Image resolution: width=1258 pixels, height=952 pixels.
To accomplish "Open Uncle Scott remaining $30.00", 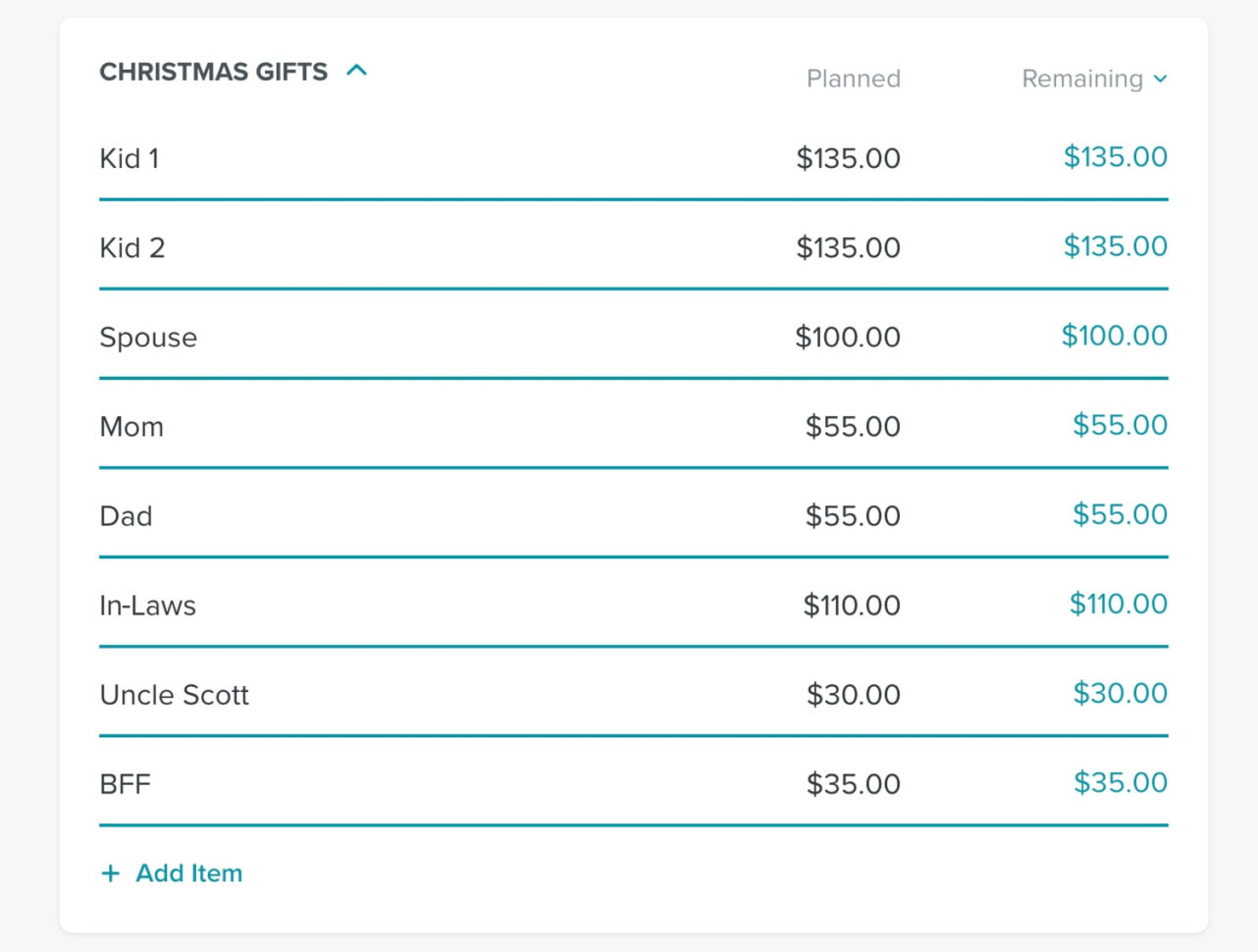I will tap(1120, 694).
